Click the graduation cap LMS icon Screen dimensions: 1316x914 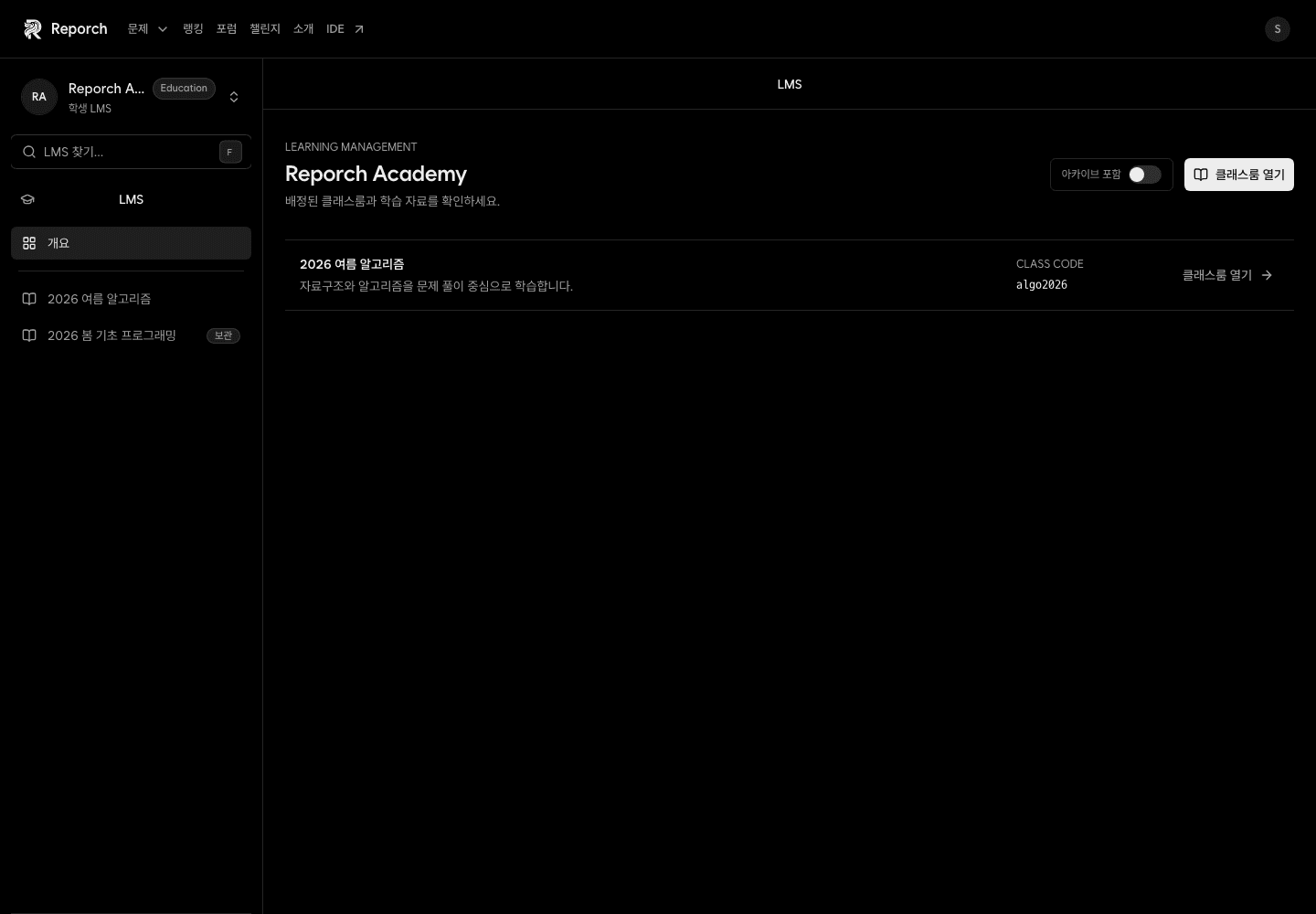tap(27, 199)
